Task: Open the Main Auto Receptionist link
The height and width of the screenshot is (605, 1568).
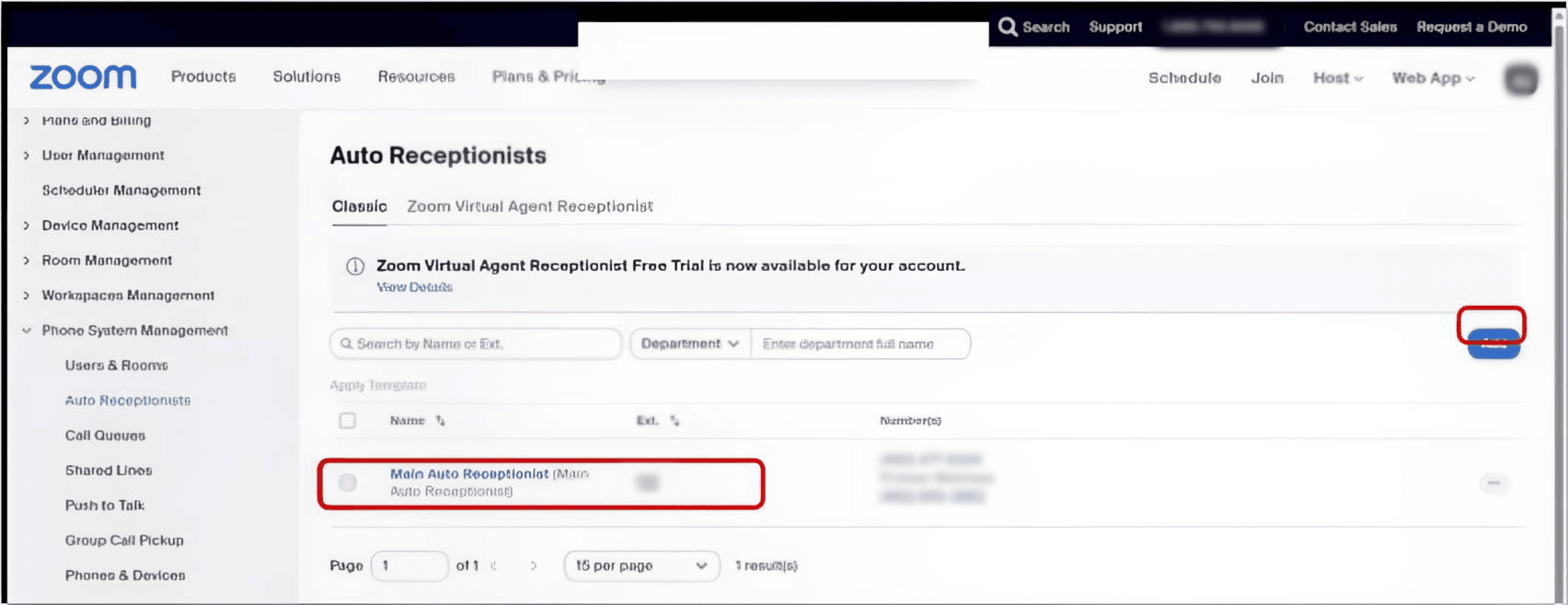Action: [469, 474]
